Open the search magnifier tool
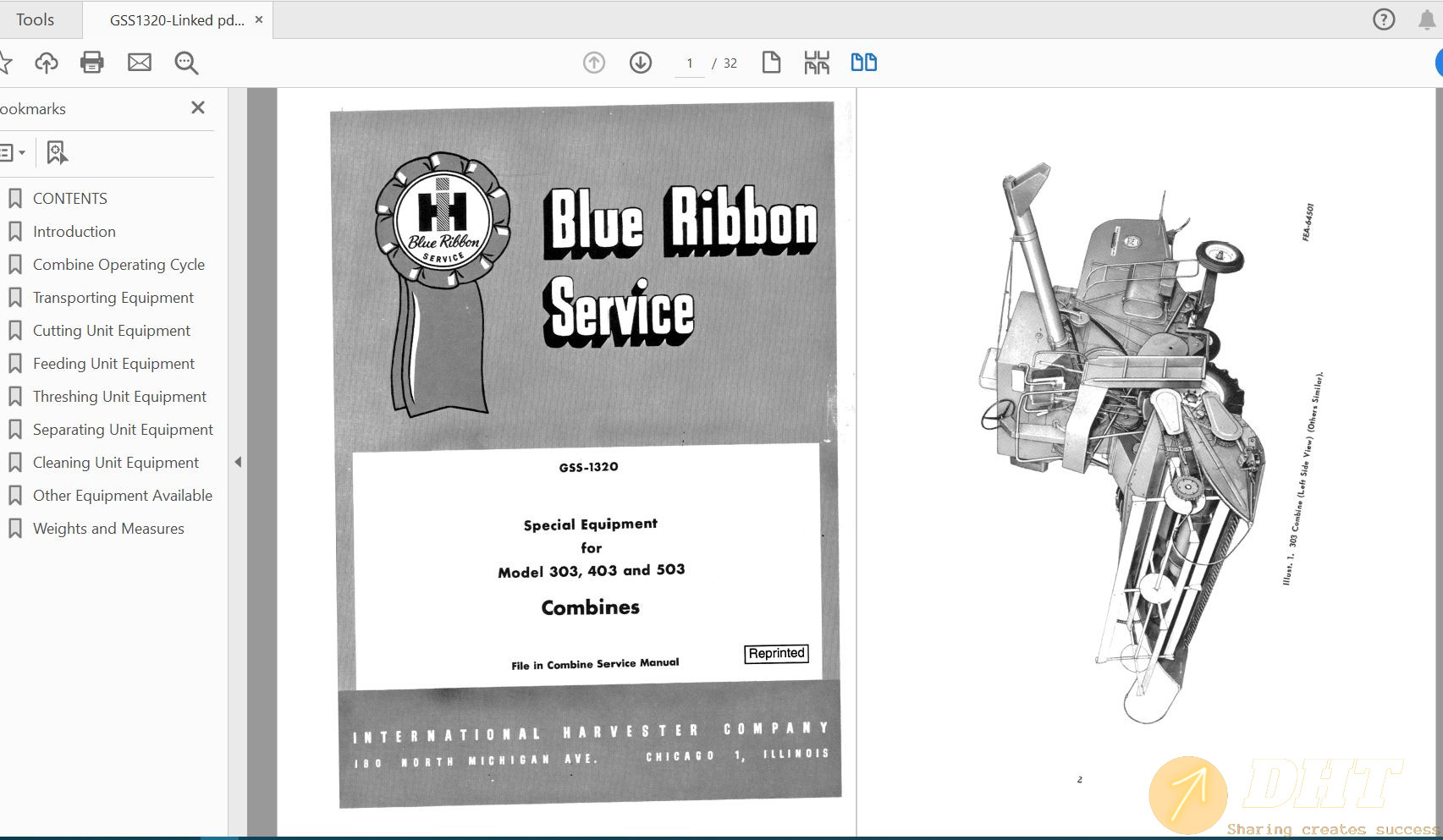Image resolution: width=1443 pixels, height=840 pixels. [186, 63]
